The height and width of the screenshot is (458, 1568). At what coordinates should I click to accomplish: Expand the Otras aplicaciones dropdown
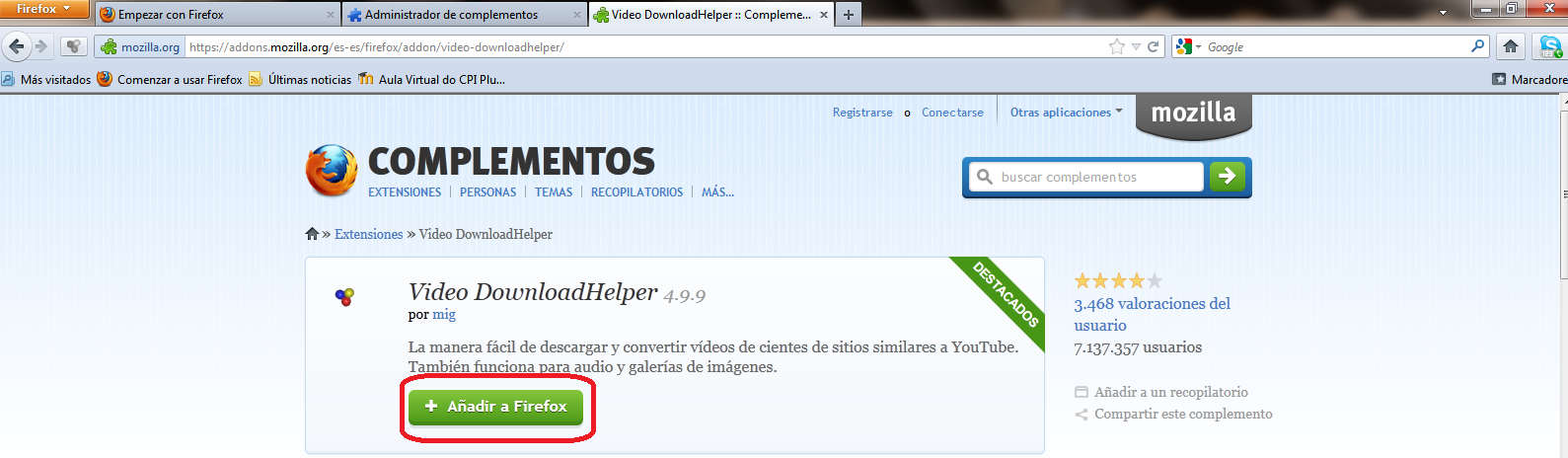(1066, 113)
